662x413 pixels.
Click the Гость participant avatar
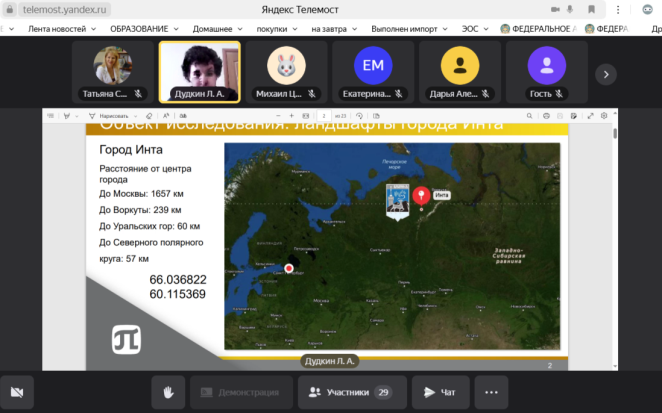[546, 68]
